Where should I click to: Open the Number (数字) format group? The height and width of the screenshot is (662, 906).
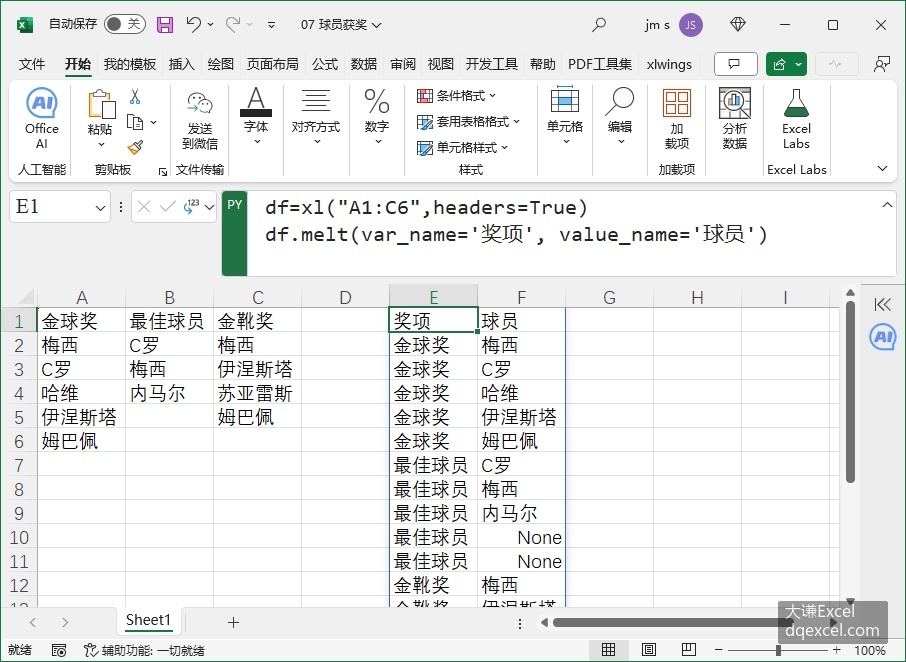coord(377,116)
